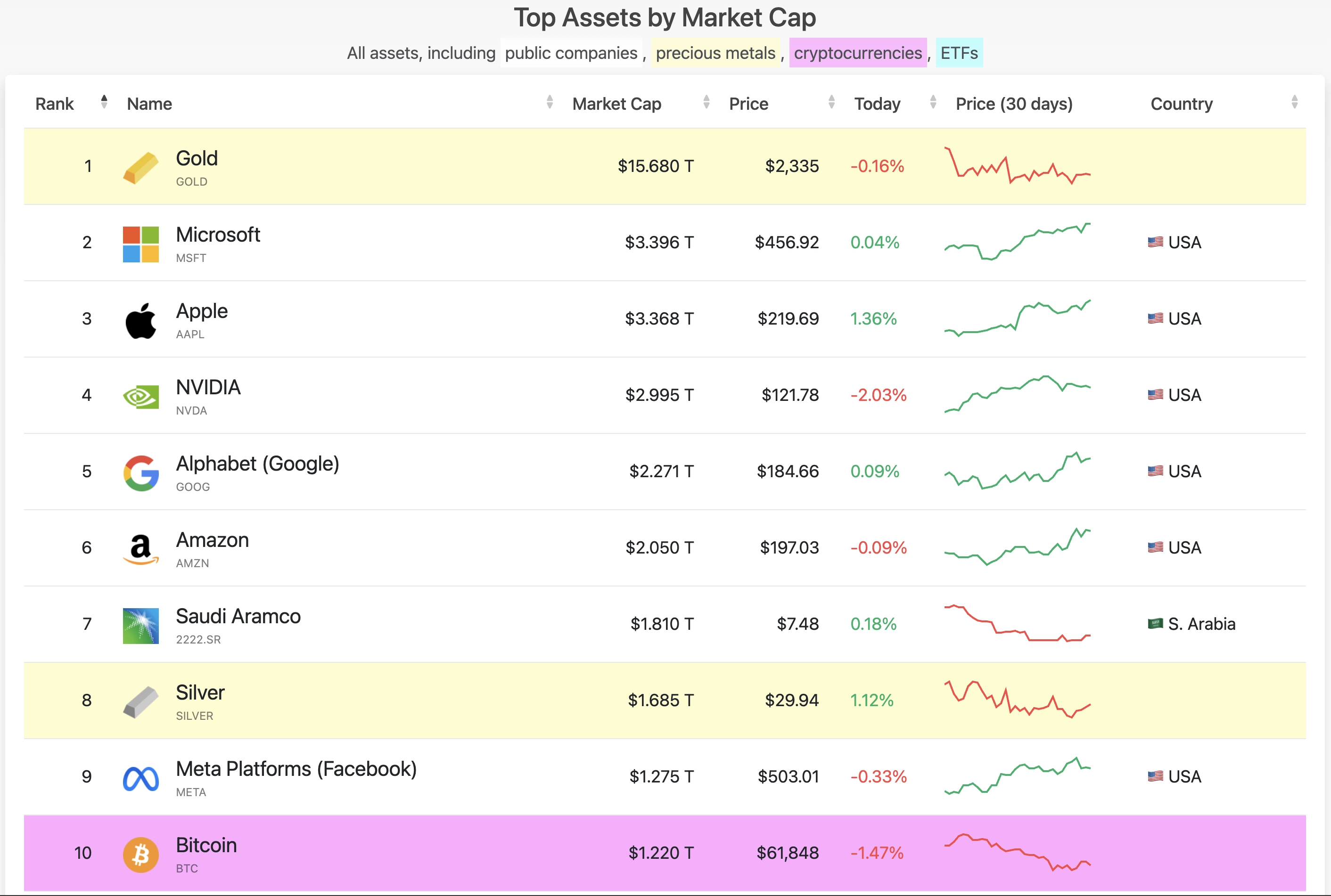Click the Meta infinity logo icon
Screen dimensions: 1331x896
(x=140, y=778)
